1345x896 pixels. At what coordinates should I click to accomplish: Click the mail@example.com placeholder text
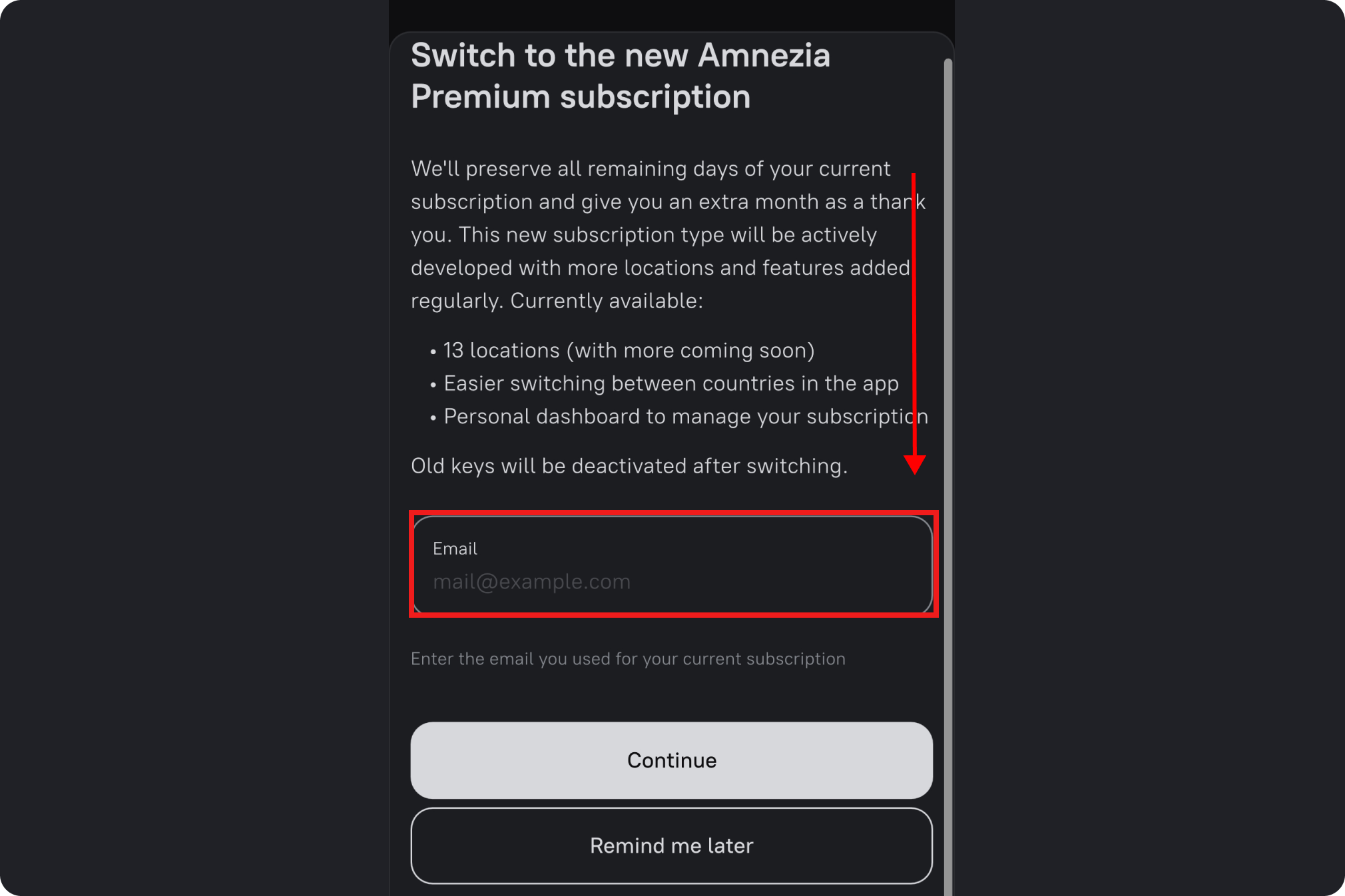click(531, 582)
